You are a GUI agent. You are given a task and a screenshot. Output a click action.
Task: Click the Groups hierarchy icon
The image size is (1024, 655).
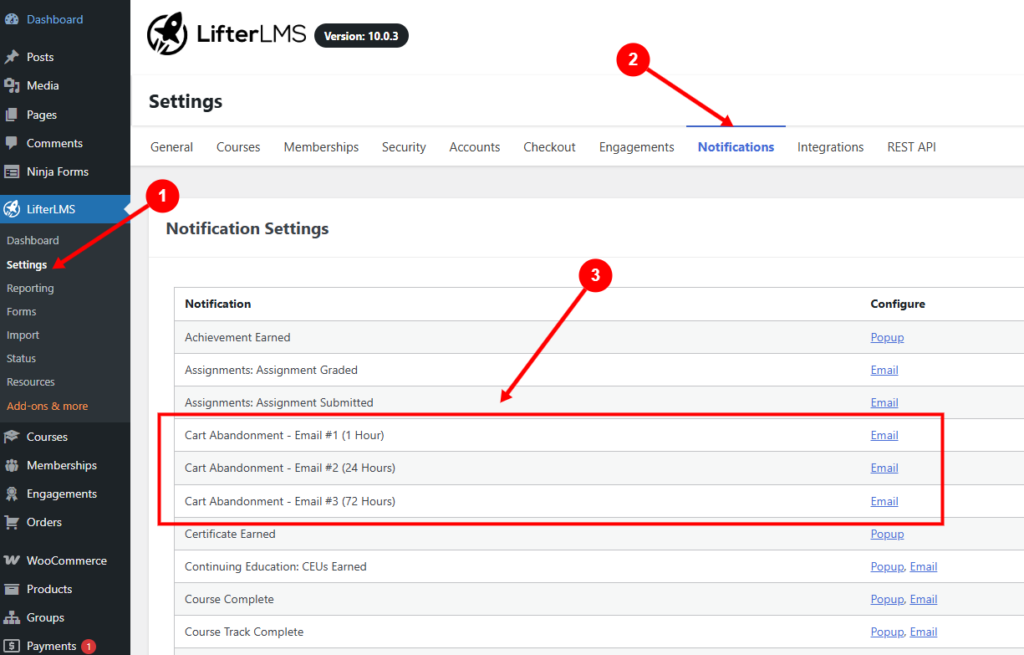coord(11,617)
